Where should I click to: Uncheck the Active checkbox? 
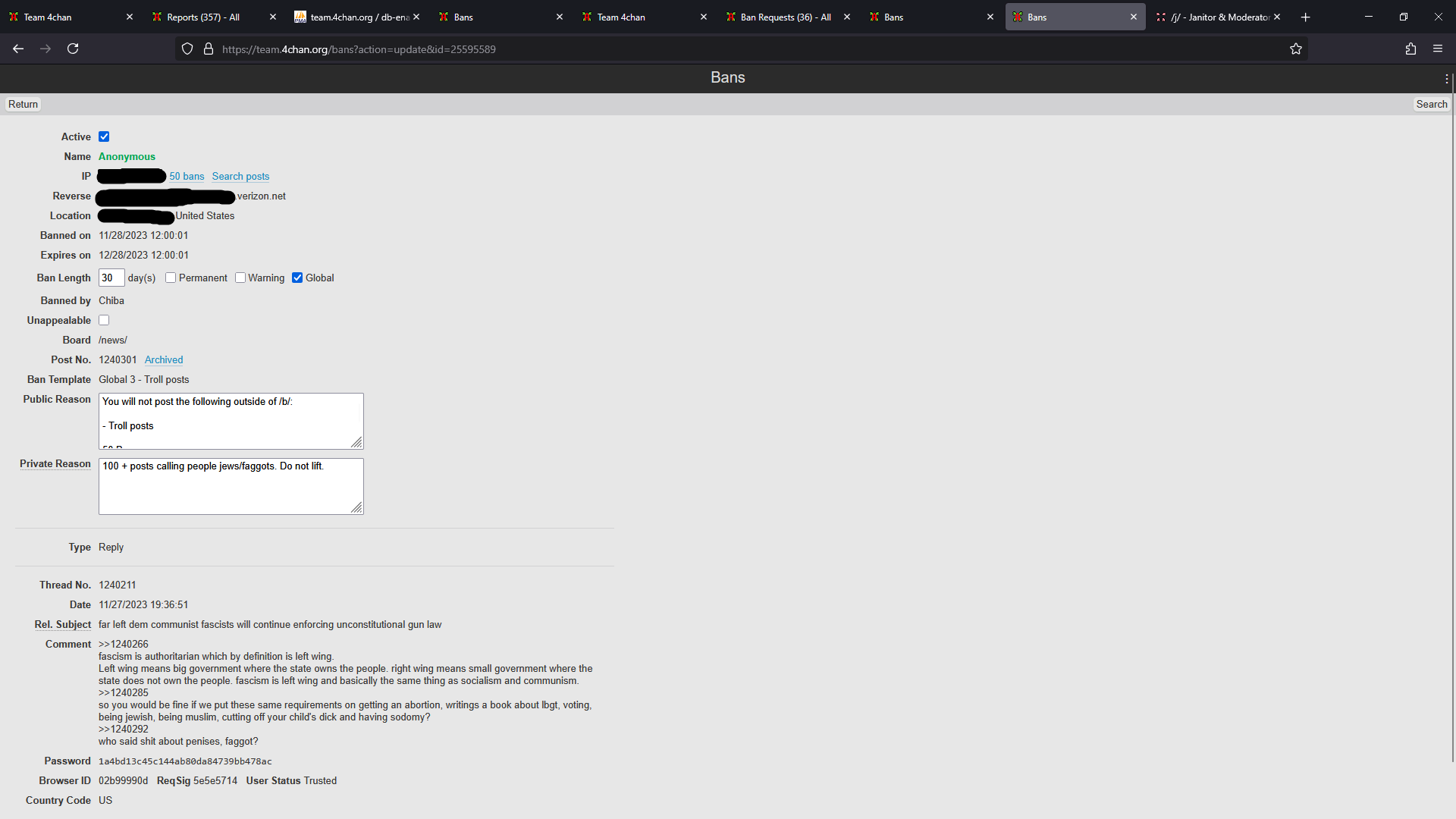click(104, 137)
